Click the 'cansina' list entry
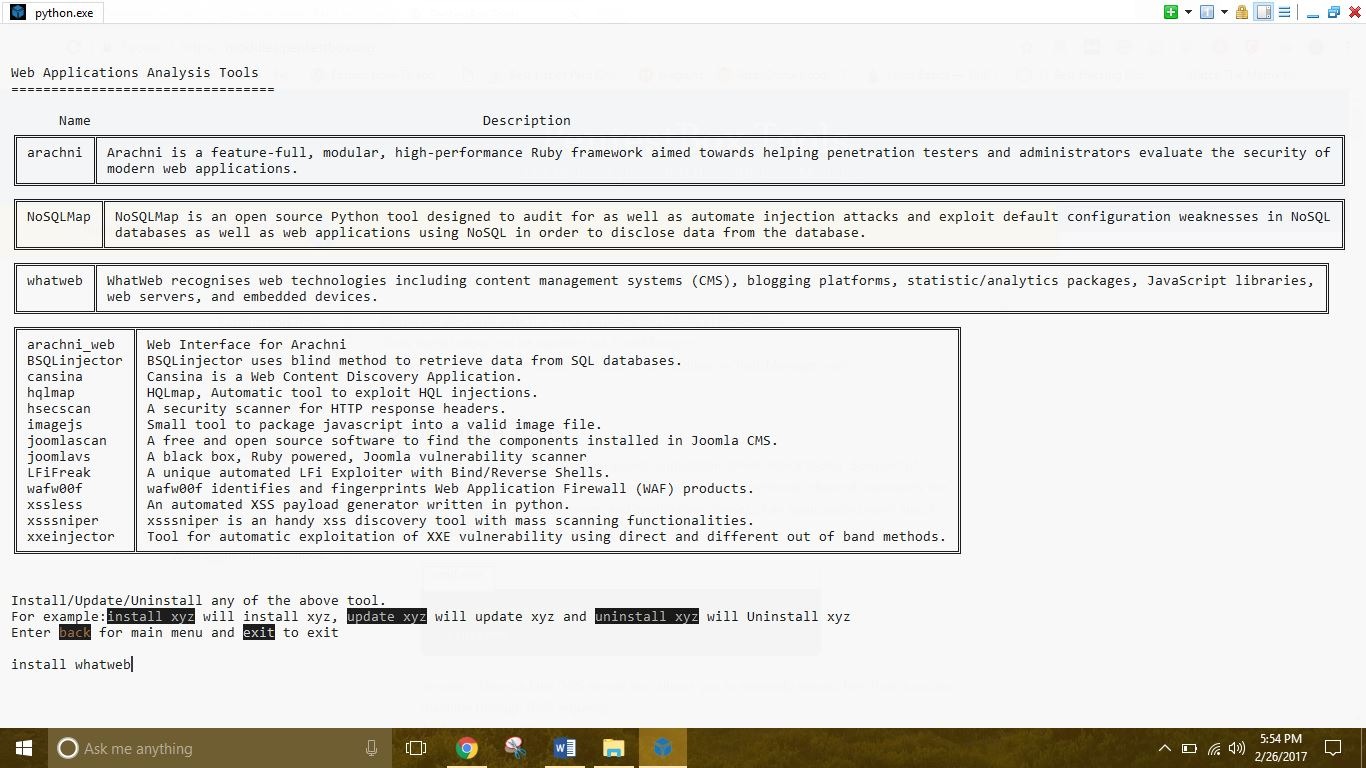Image resolution: width=1366 pixels, height=768 pixels. [x=55, y=376]
